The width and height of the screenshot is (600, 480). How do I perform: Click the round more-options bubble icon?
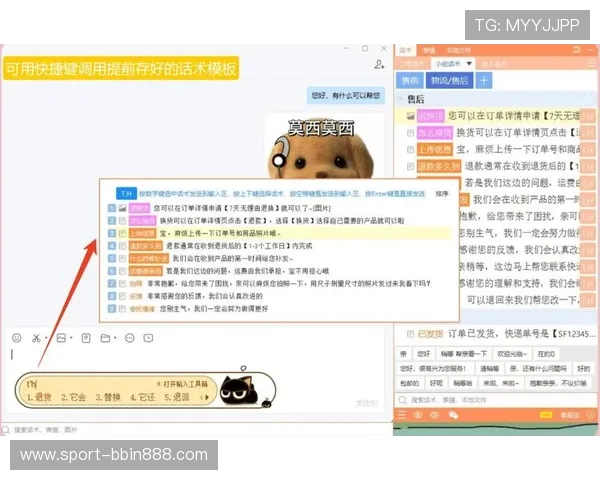130,338
